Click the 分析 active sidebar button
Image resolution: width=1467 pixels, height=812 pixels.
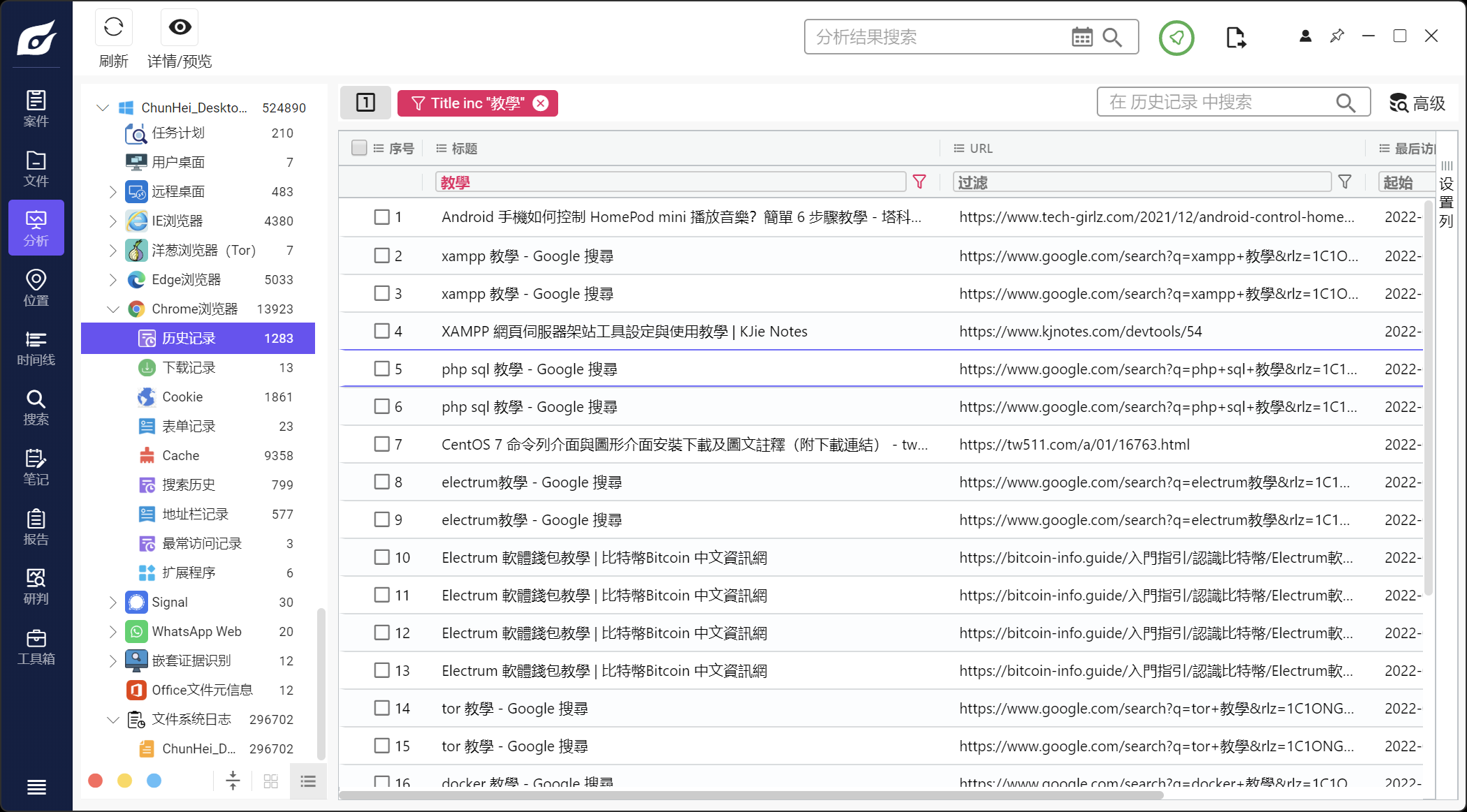(36, 228)
